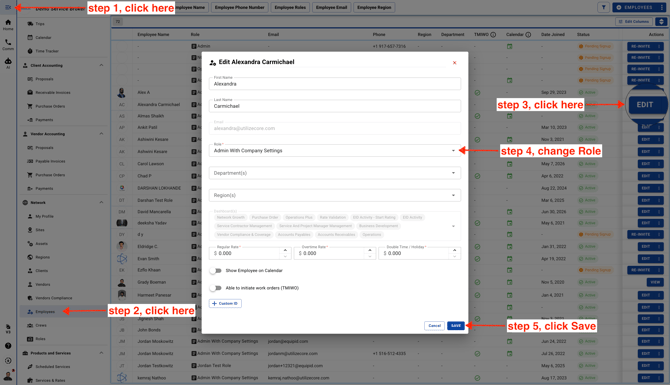
Task: Open Crews in the sidebar
Action: (41, 326)
